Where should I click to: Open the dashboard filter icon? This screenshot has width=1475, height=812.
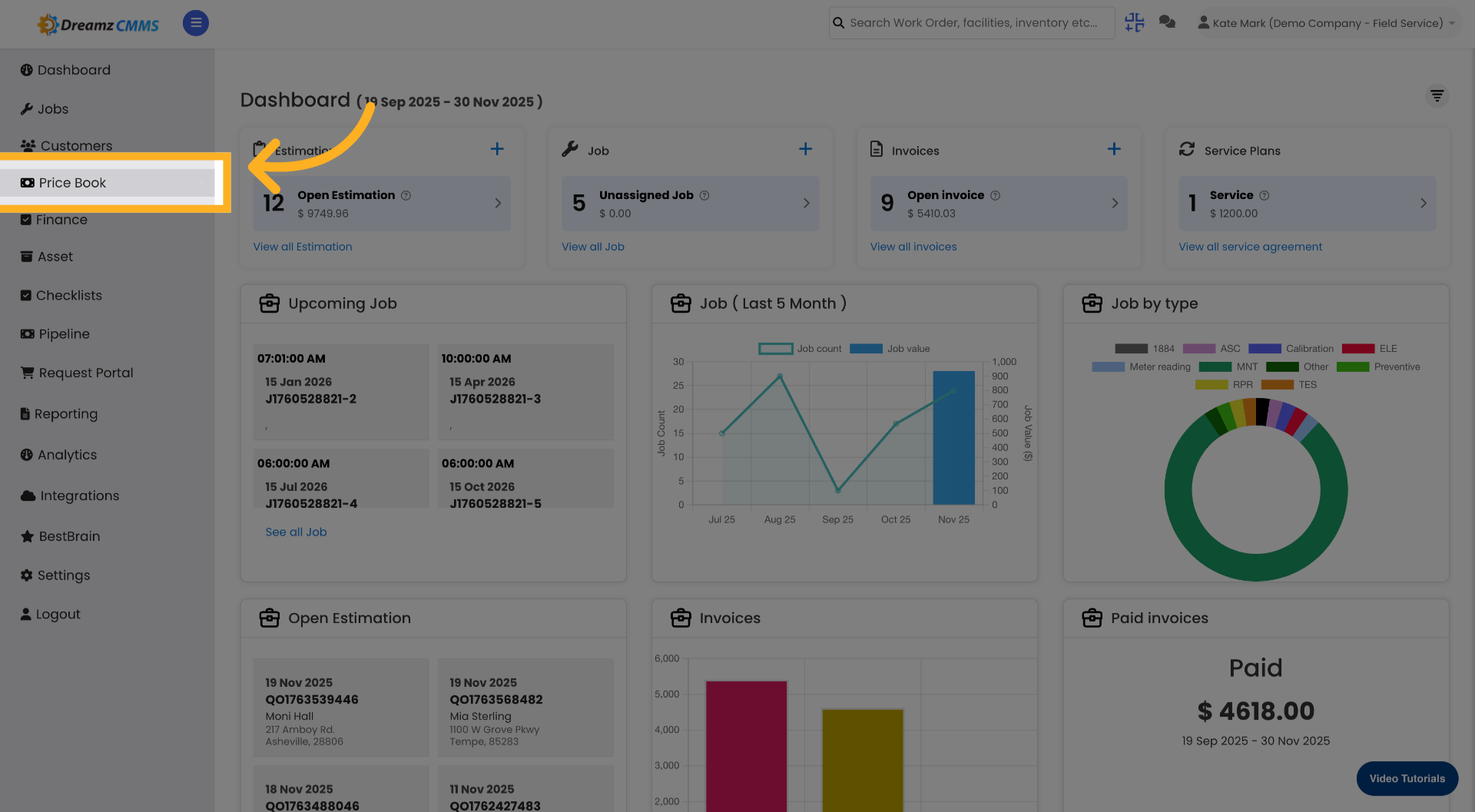1437,96
